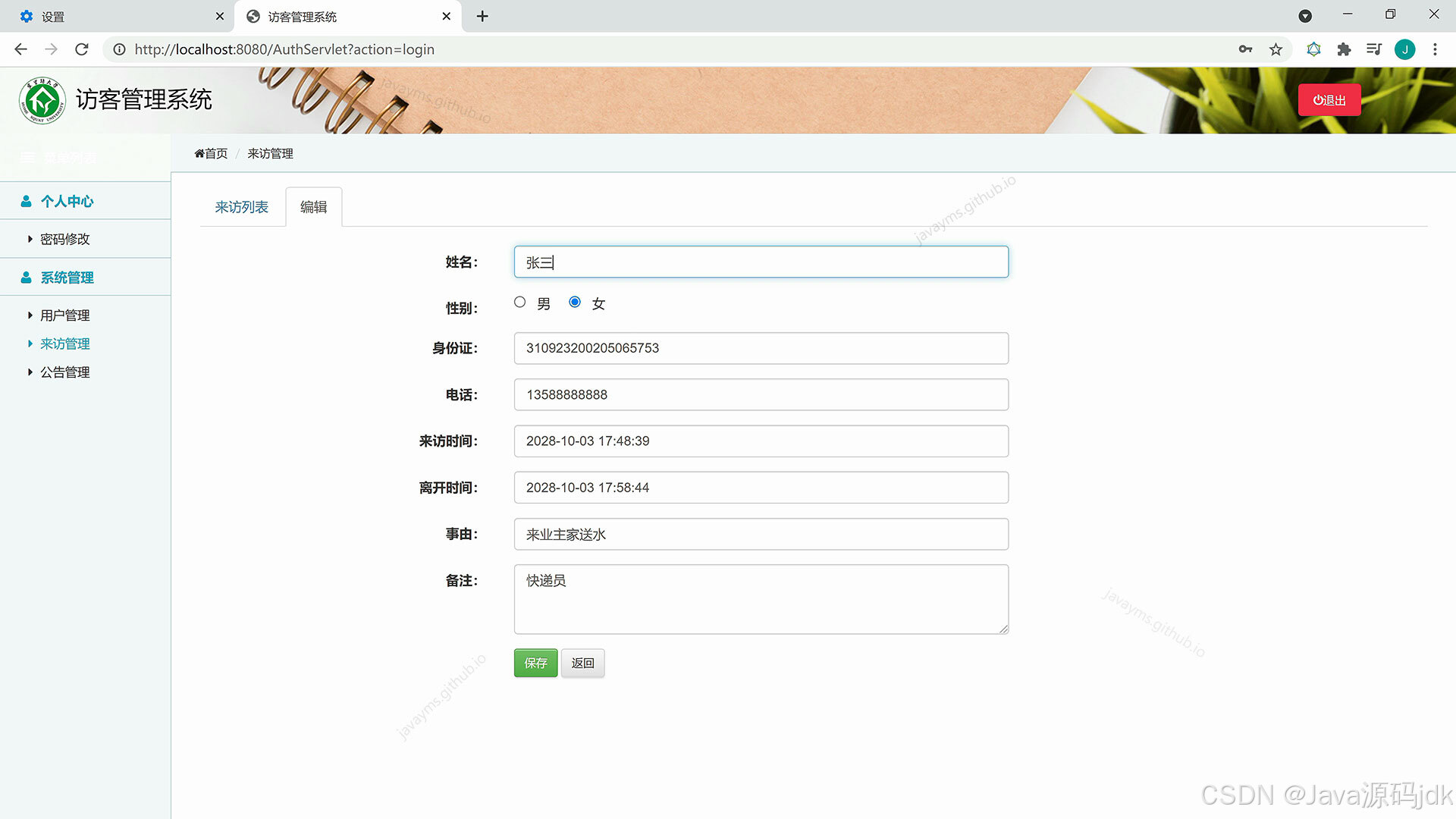Open 用户管理 in the sidebar
This screenshot has width=1456, height=819.
64,315
